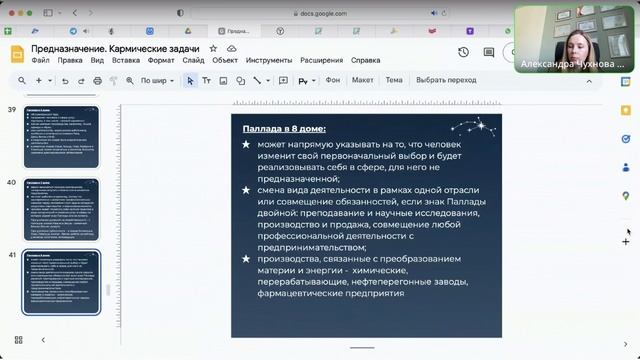Viewport: 640px width, 360px height.
Task: Open Google Calendar side panel icon
Action: 625,82
